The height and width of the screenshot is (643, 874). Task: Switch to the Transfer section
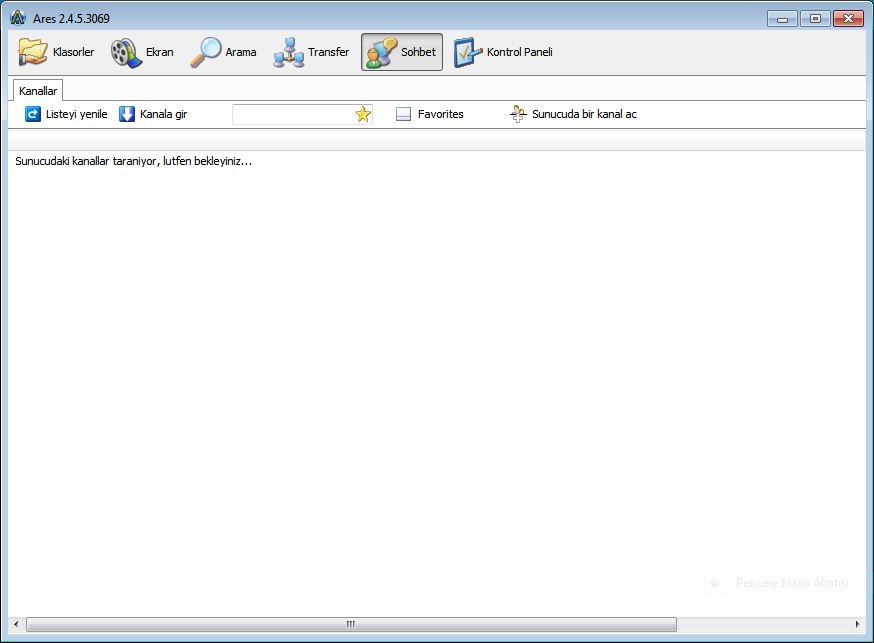pos(311,52)
